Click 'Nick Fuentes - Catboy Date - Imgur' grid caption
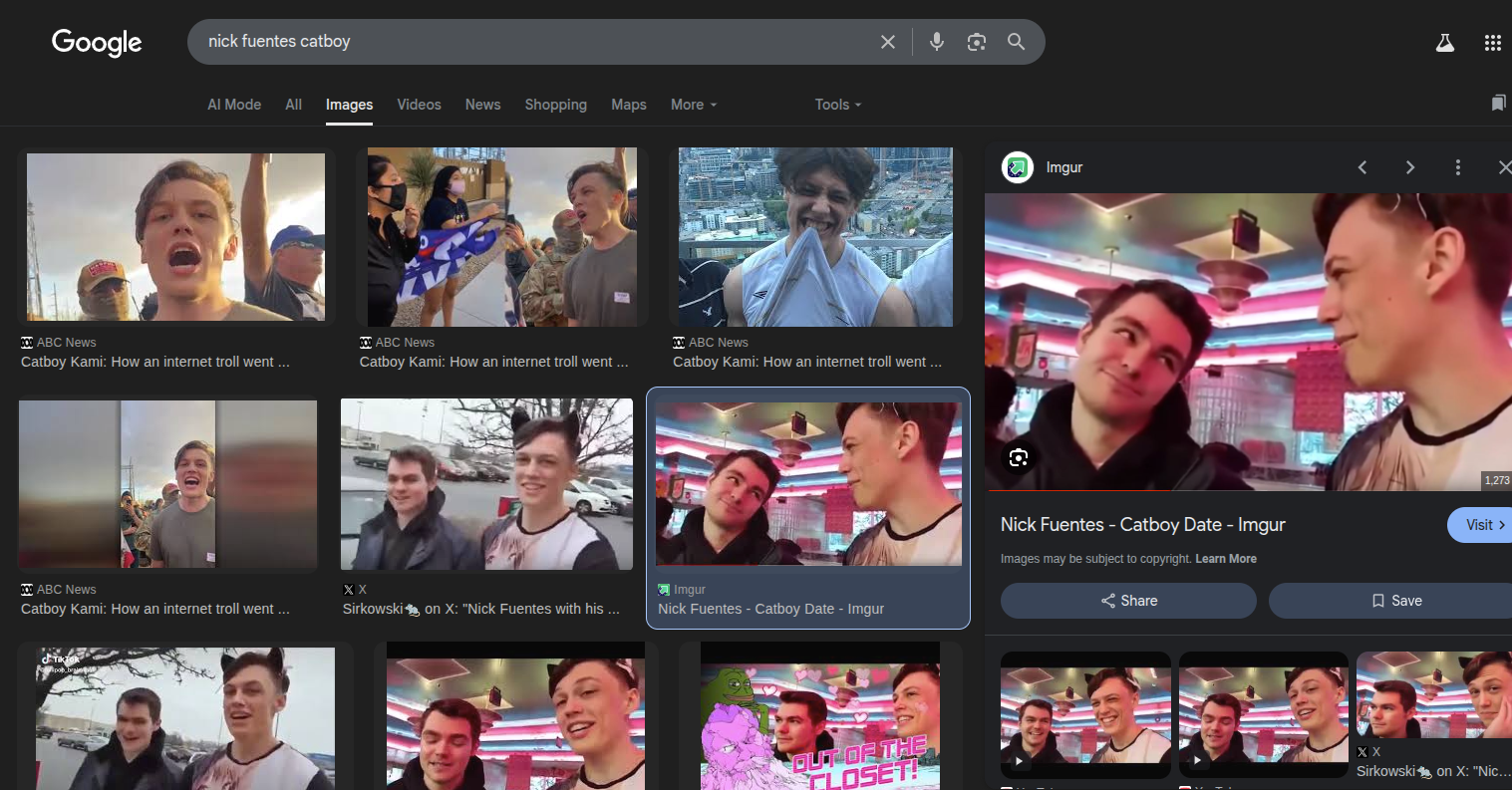The width and height of the screenshot is (1512, 790). point(770,609)
